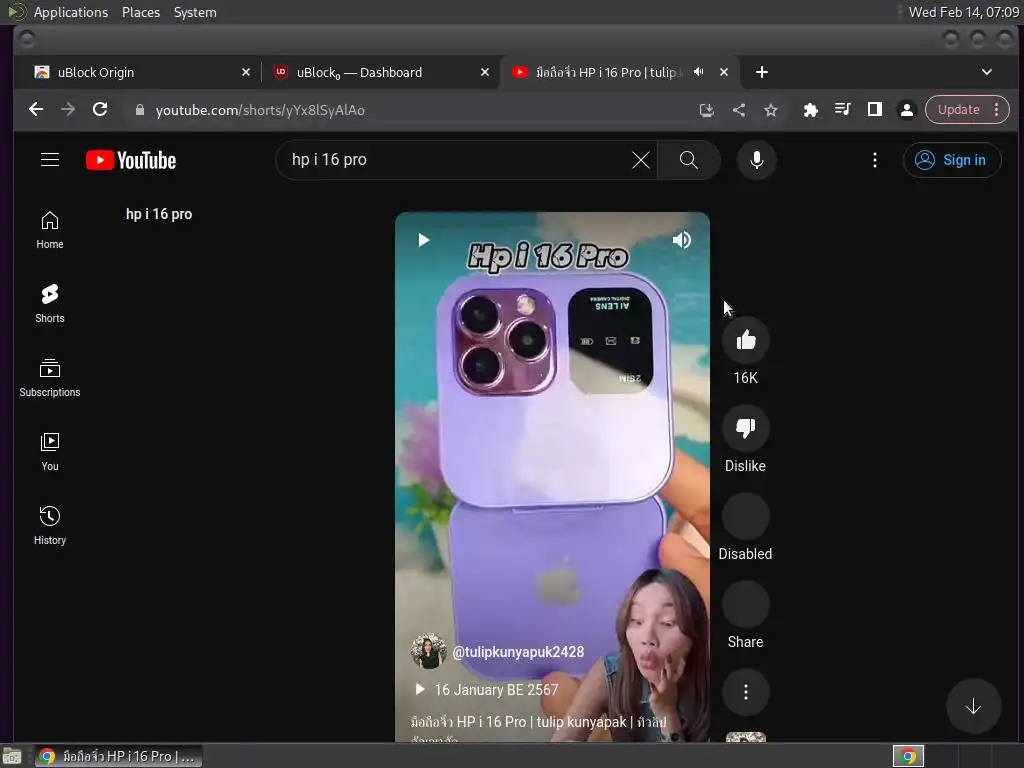Open a new browser tab
Image resolution: width=1024 pixels, height=768 pixels.
tap(761, 72)
